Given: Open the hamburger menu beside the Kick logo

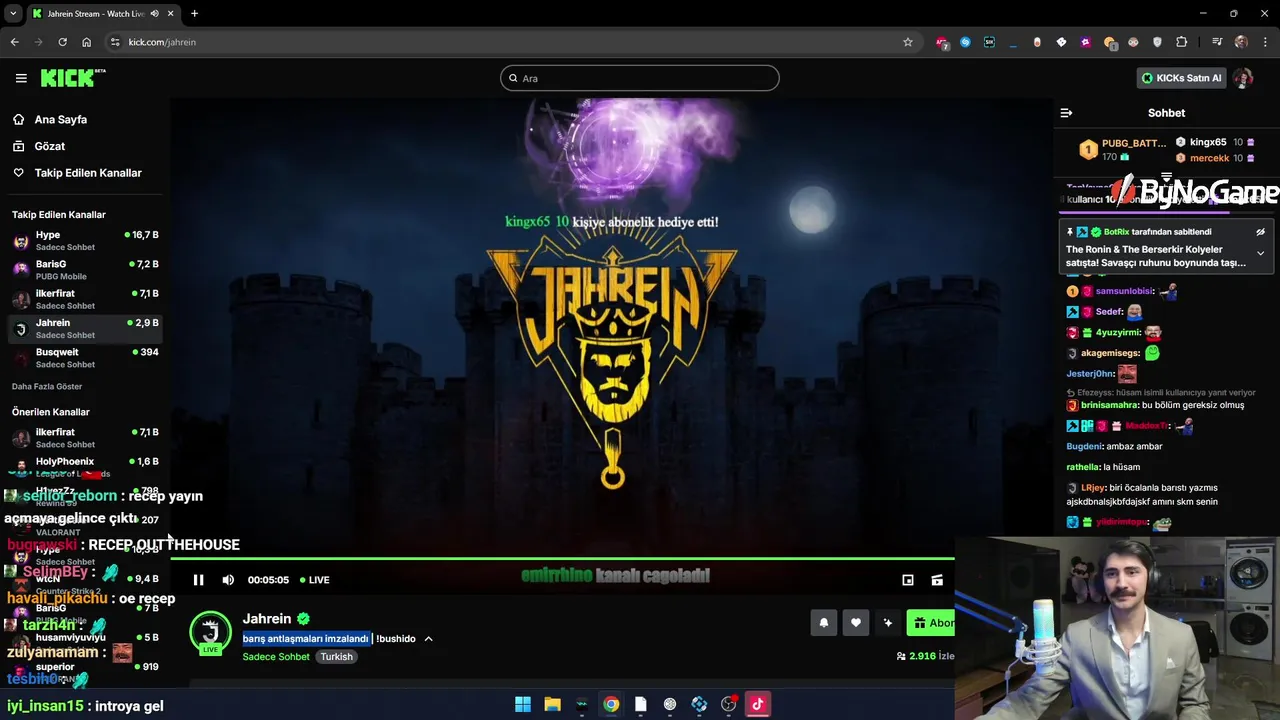Looking at the screenshot, I should pyautogui.click(x=21, y=78).
